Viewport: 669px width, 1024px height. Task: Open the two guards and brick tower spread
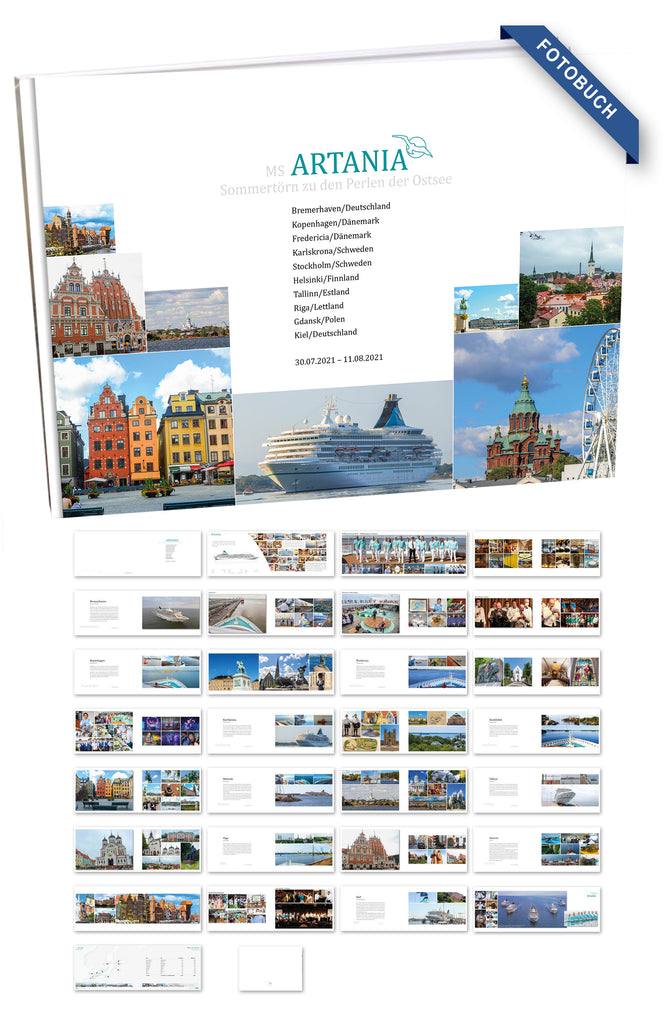404,731
